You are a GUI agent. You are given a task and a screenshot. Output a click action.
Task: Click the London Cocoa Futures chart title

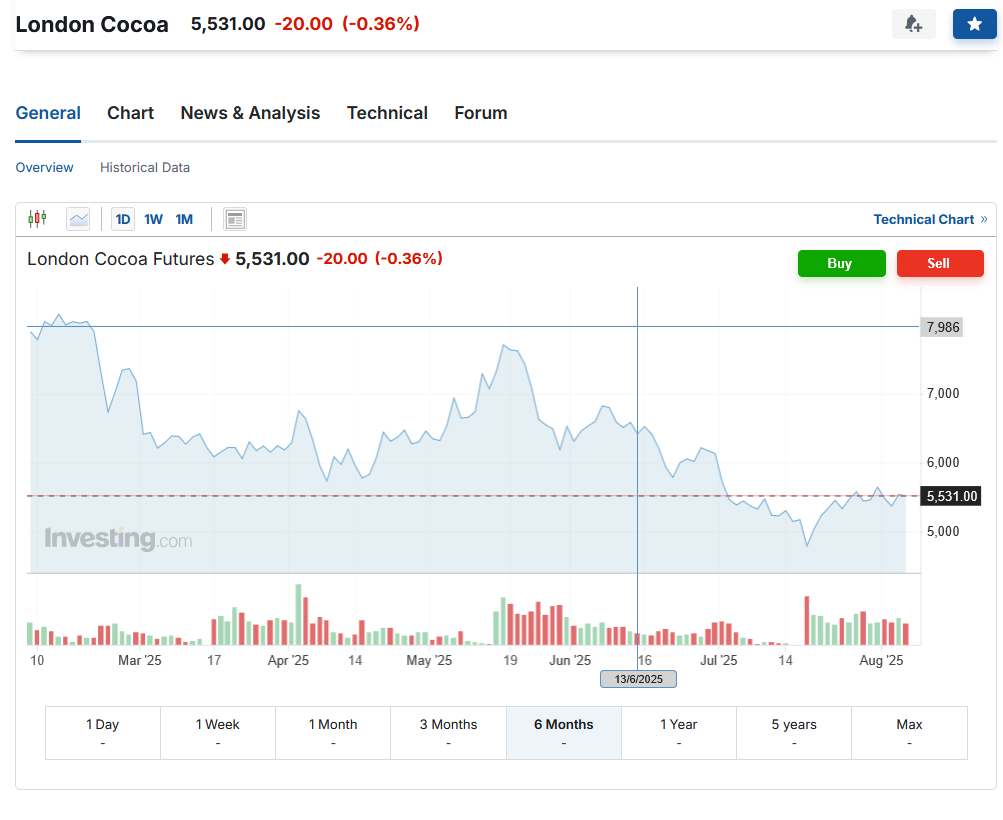click(x=120, y=259)
